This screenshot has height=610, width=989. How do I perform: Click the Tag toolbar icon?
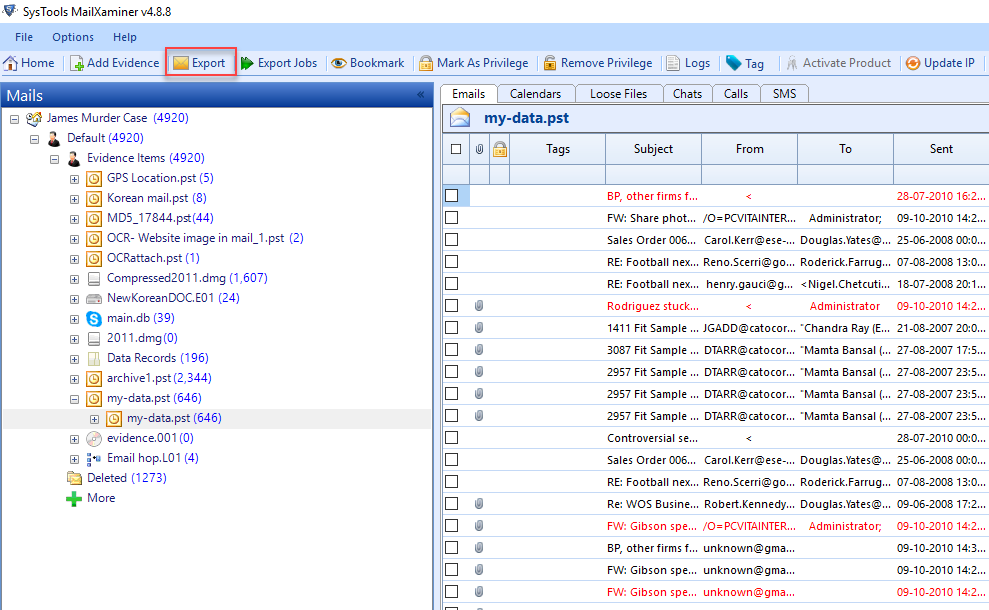[733, 63]
